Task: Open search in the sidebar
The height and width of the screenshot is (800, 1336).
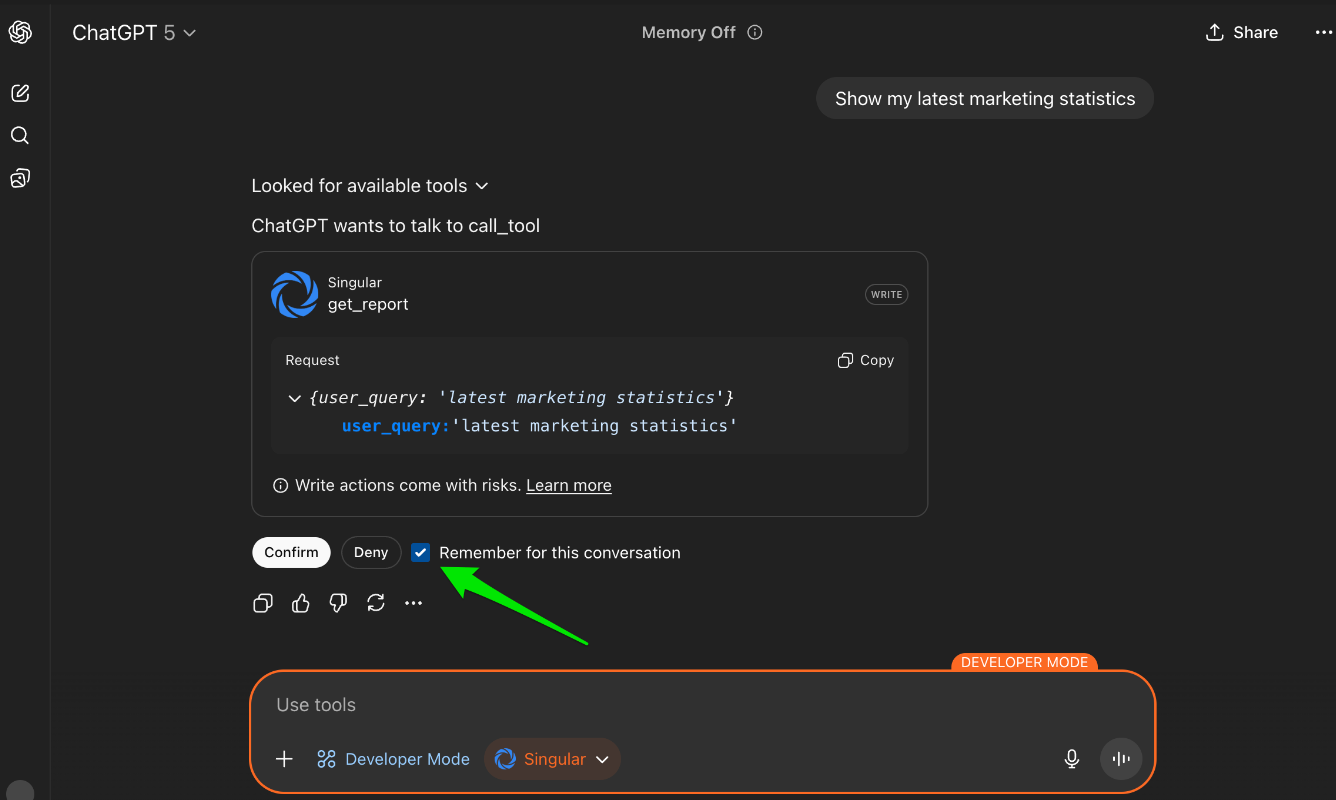Action: tap(20, 135)
